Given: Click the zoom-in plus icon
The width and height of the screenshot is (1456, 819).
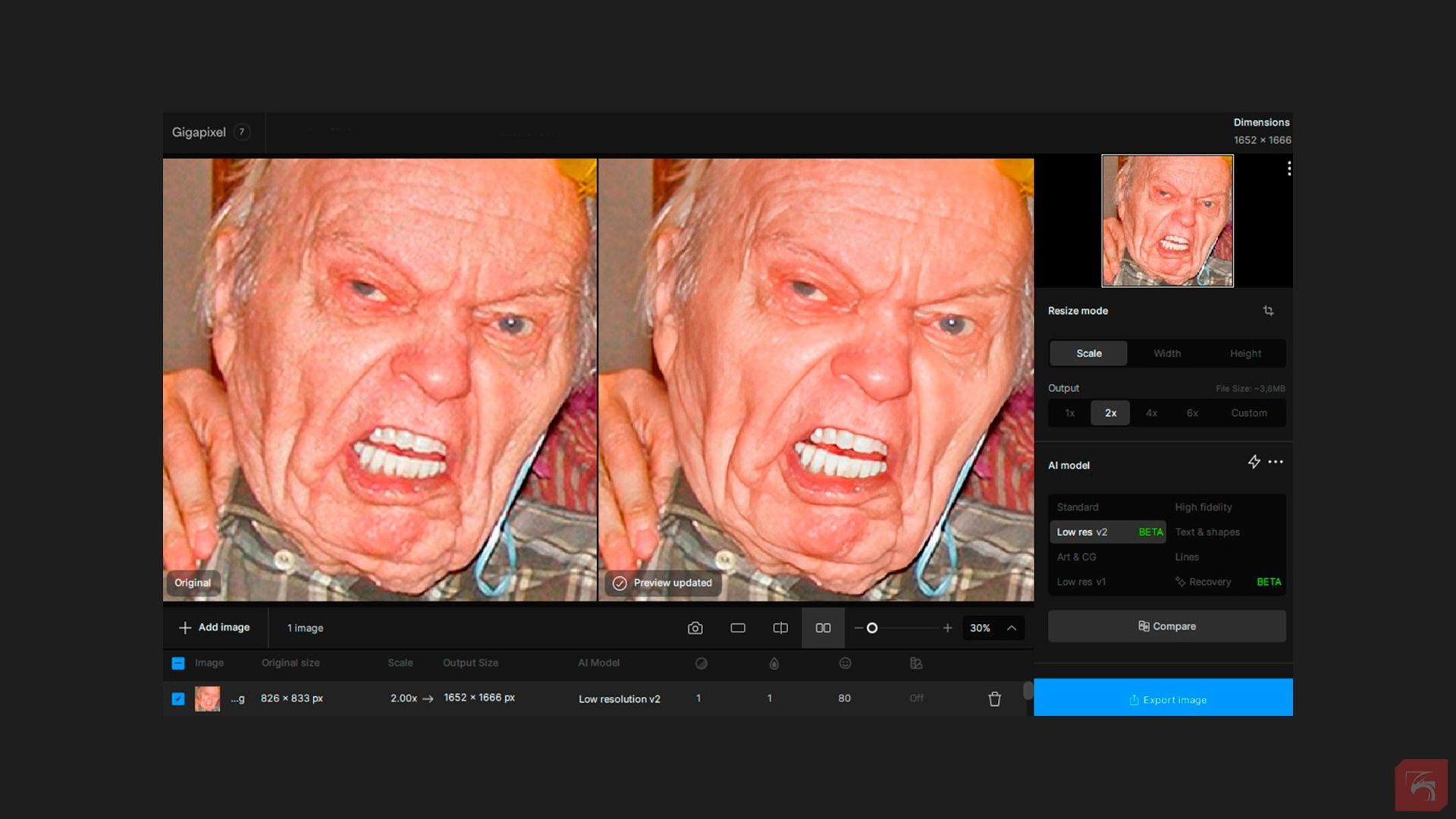Looking at the screenshot, I should click(x=947, y=628).
